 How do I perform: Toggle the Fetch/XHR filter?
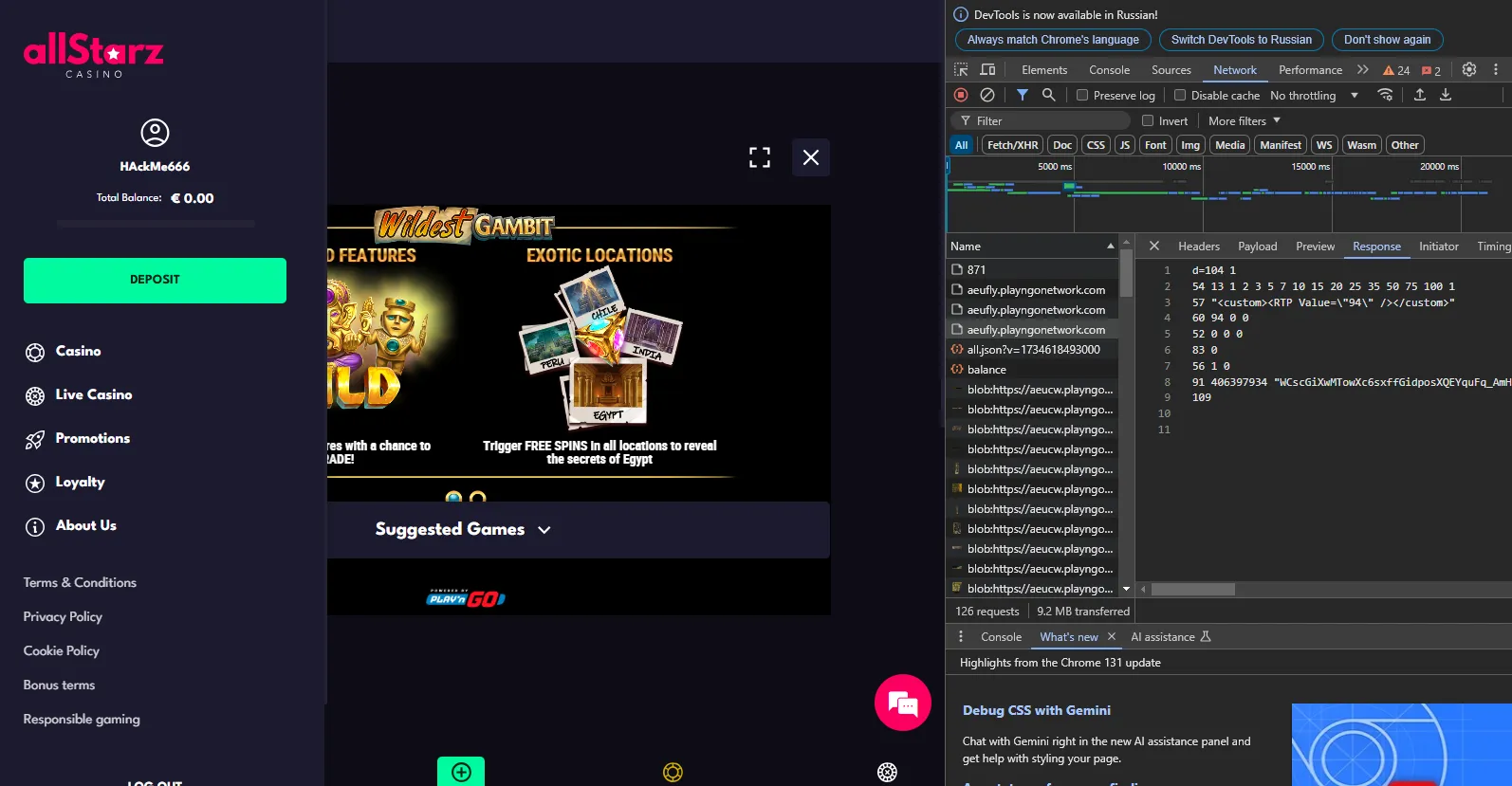click(1012, 145)
